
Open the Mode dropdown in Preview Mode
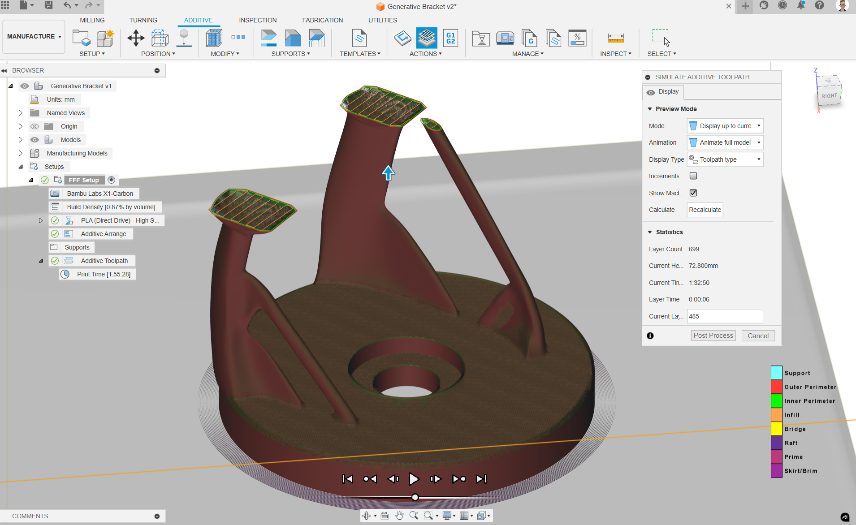[x=725, y=126]
